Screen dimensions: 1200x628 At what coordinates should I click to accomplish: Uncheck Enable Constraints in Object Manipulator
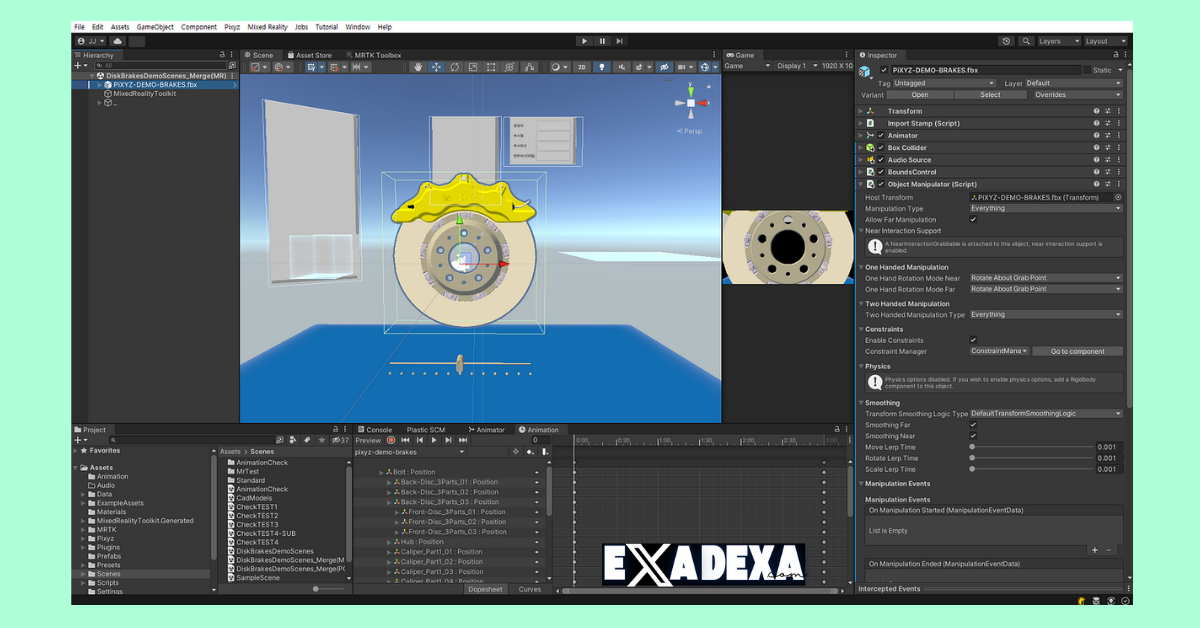point(973,340)
